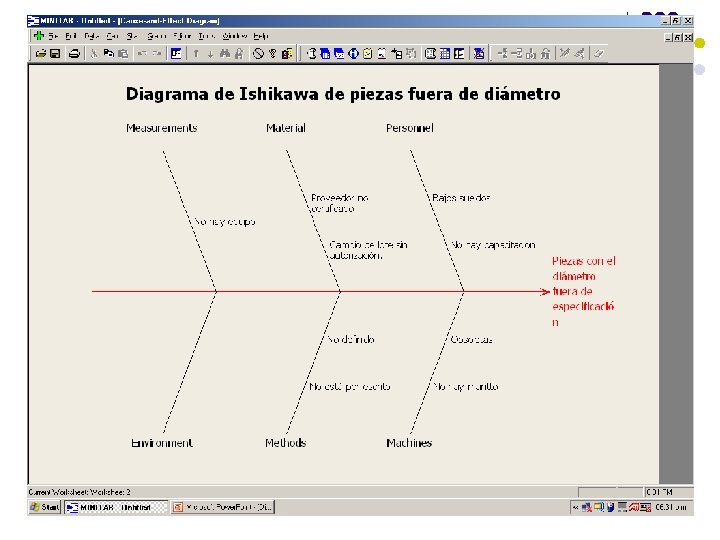Click the Close All Graphs icon

479,54
